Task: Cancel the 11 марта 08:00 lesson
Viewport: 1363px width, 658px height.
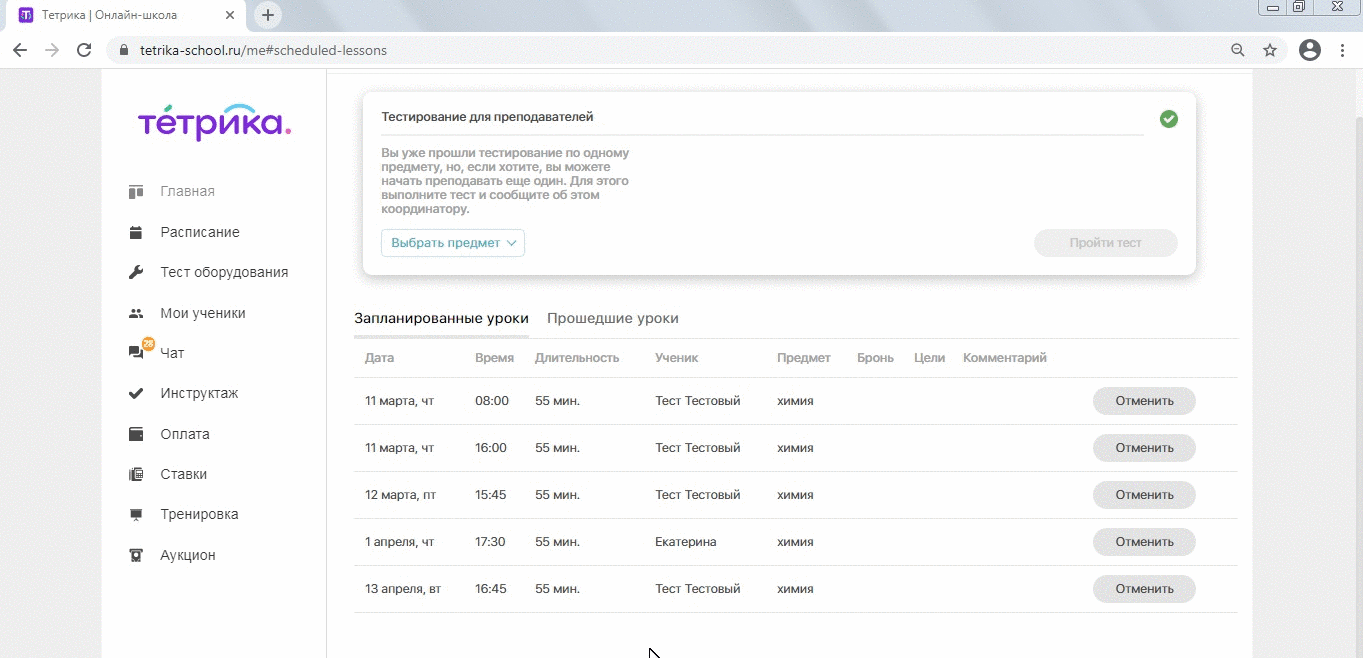Action: coord(1144,401)
